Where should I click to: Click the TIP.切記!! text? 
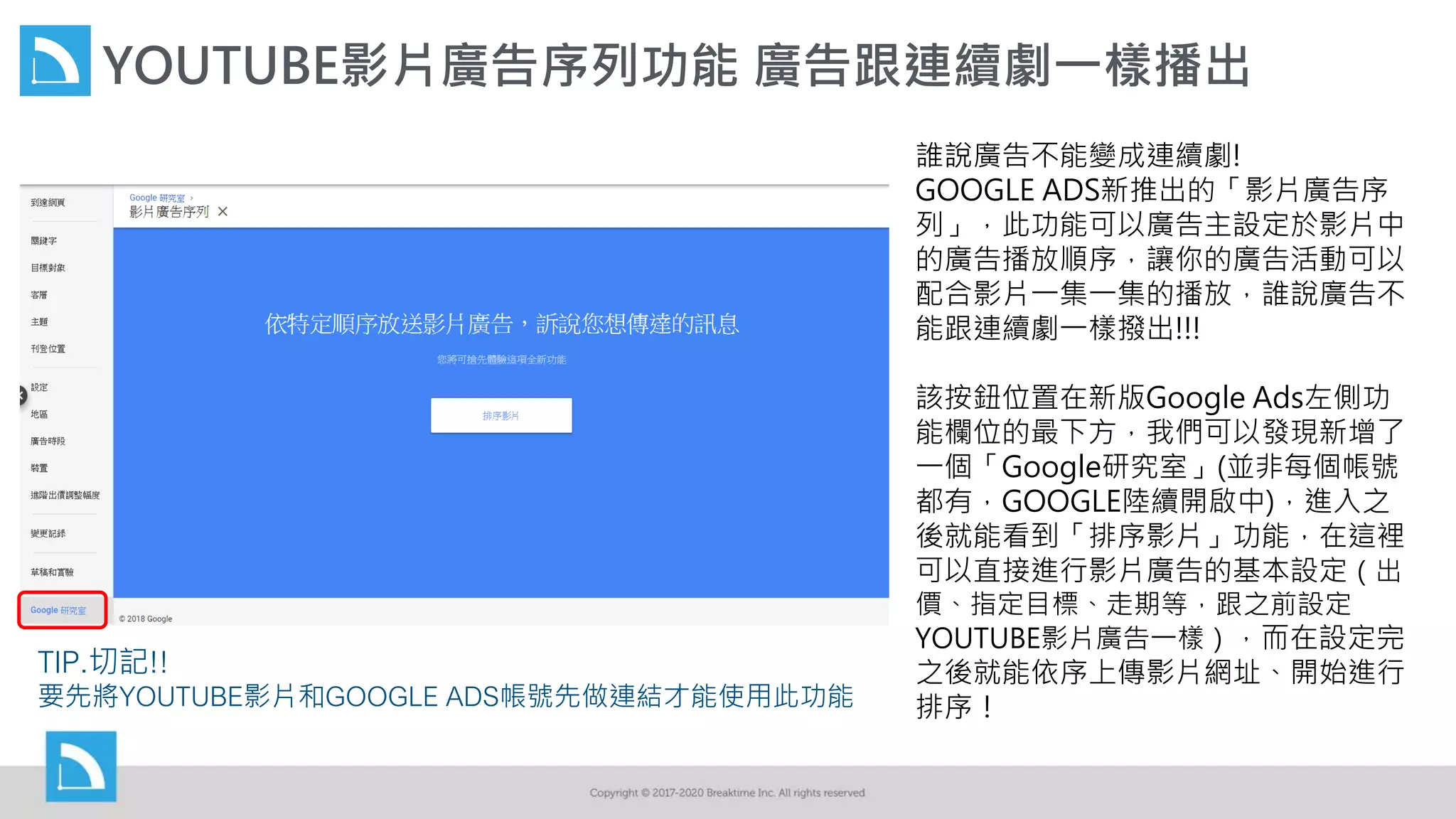(102, 662)
